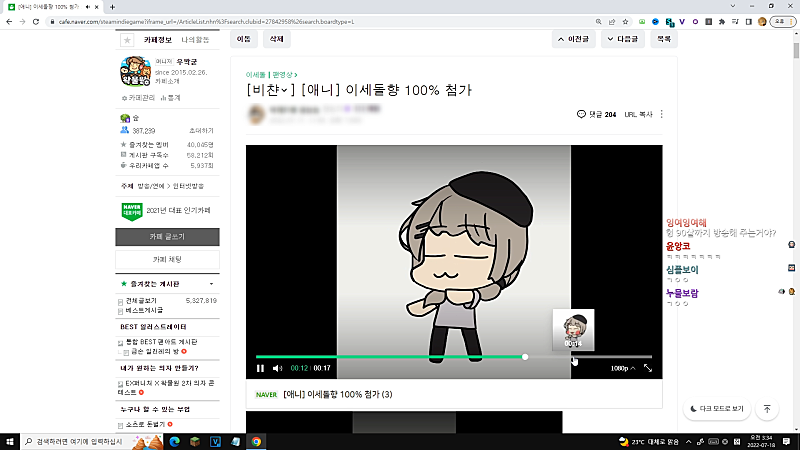This screenshot has width=800, height=450.
Task: Open Chrome from the taskbar
Action: point(256,441)
